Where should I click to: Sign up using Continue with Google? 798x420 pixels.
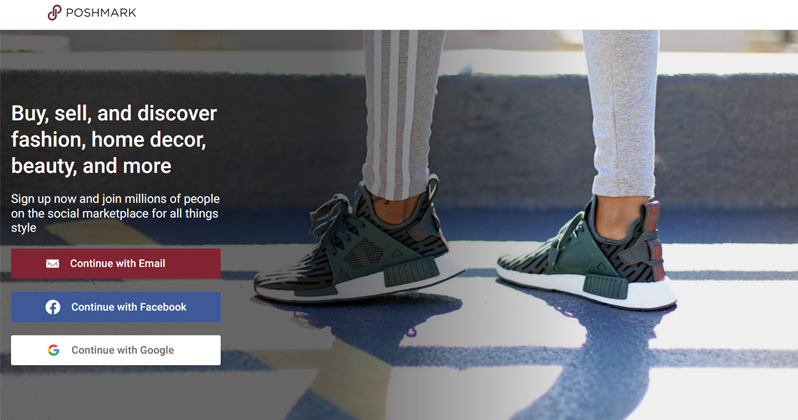coord(116,350)
